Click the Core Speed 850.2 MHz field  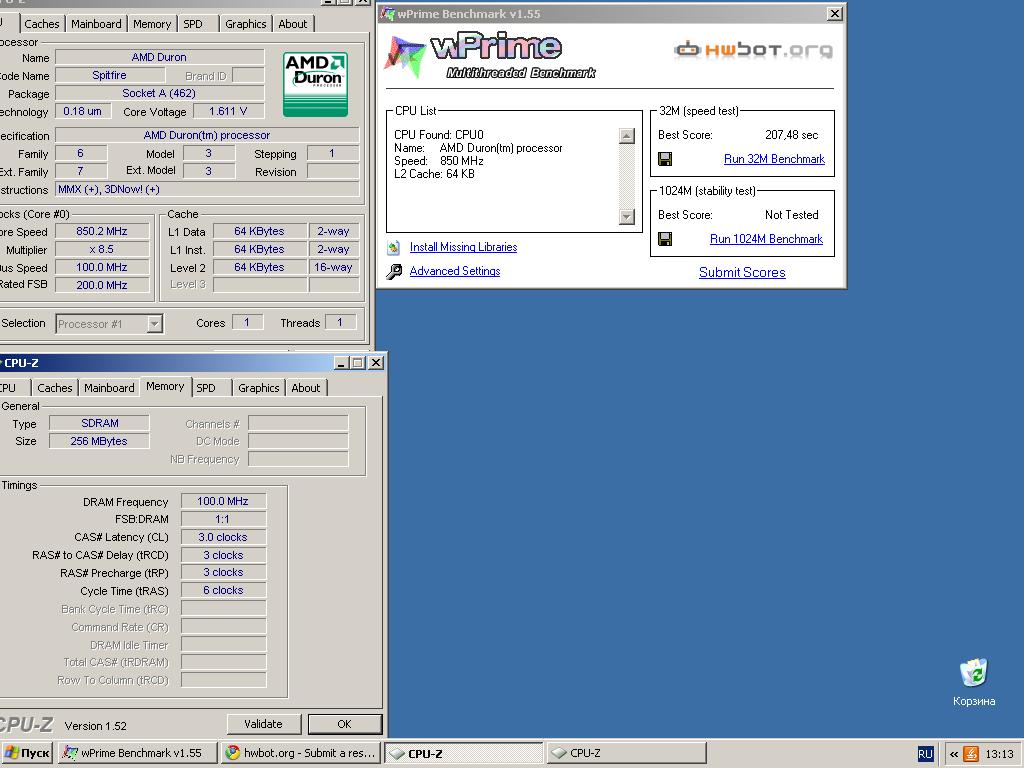pos(102,231)
